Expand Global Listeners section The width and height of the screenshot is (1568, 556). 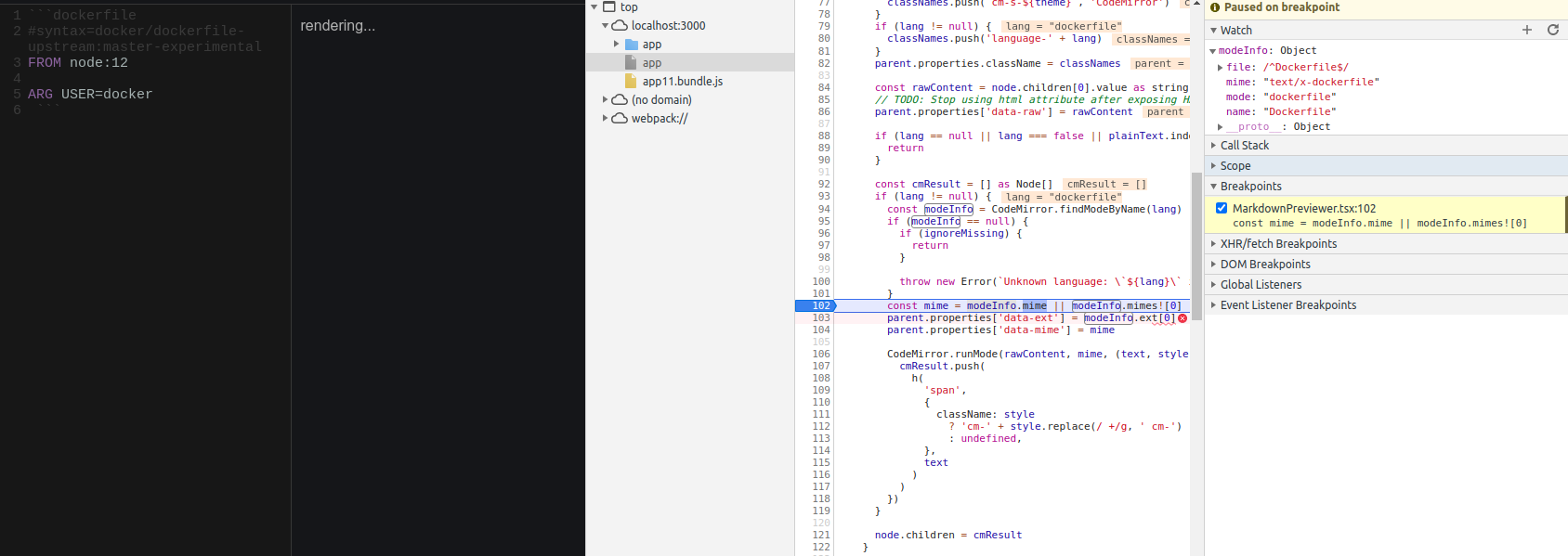pyautogui.click(x=1213, y=285)
